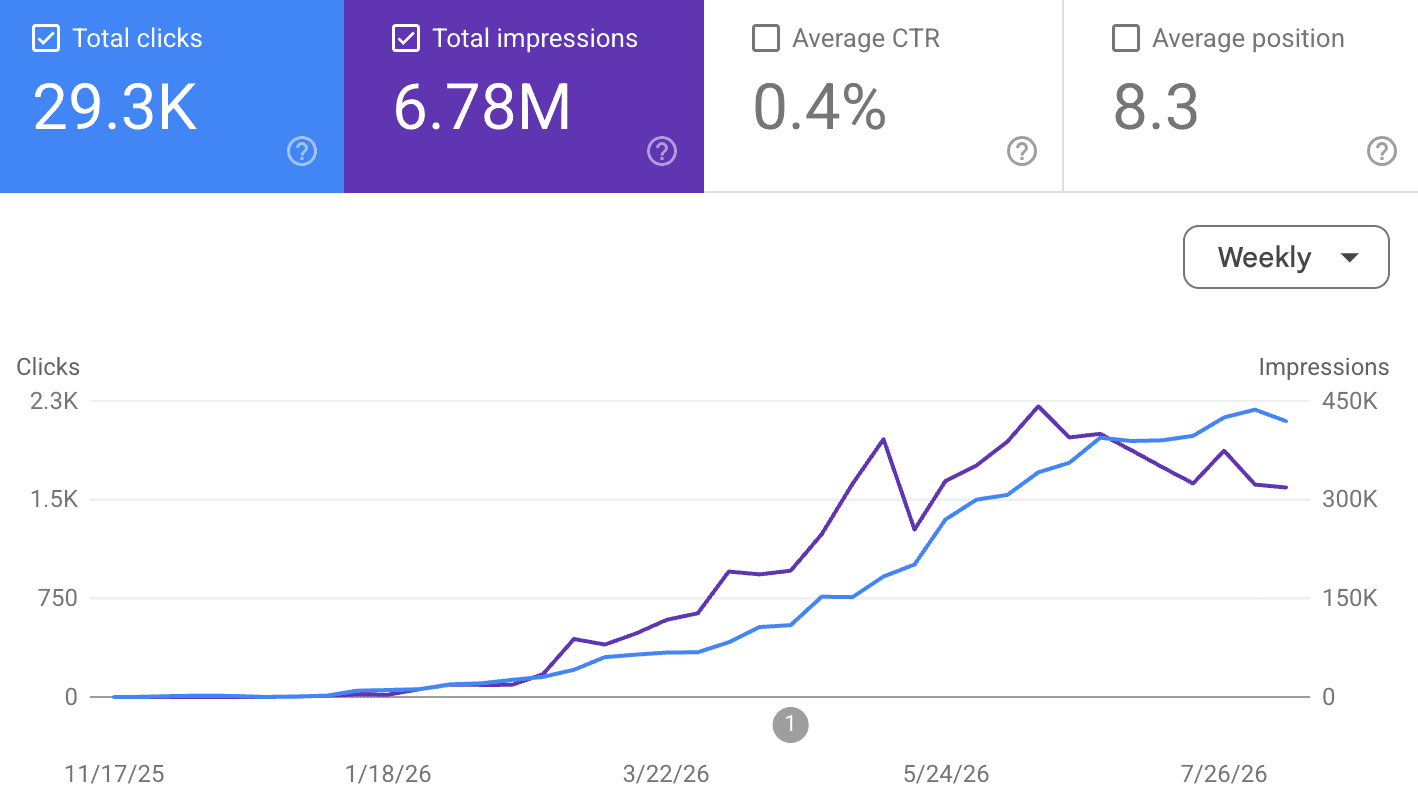Click the 300K impressions axis value
Viewport: 1418px width, 808px height.
(x=1350, y=499)
